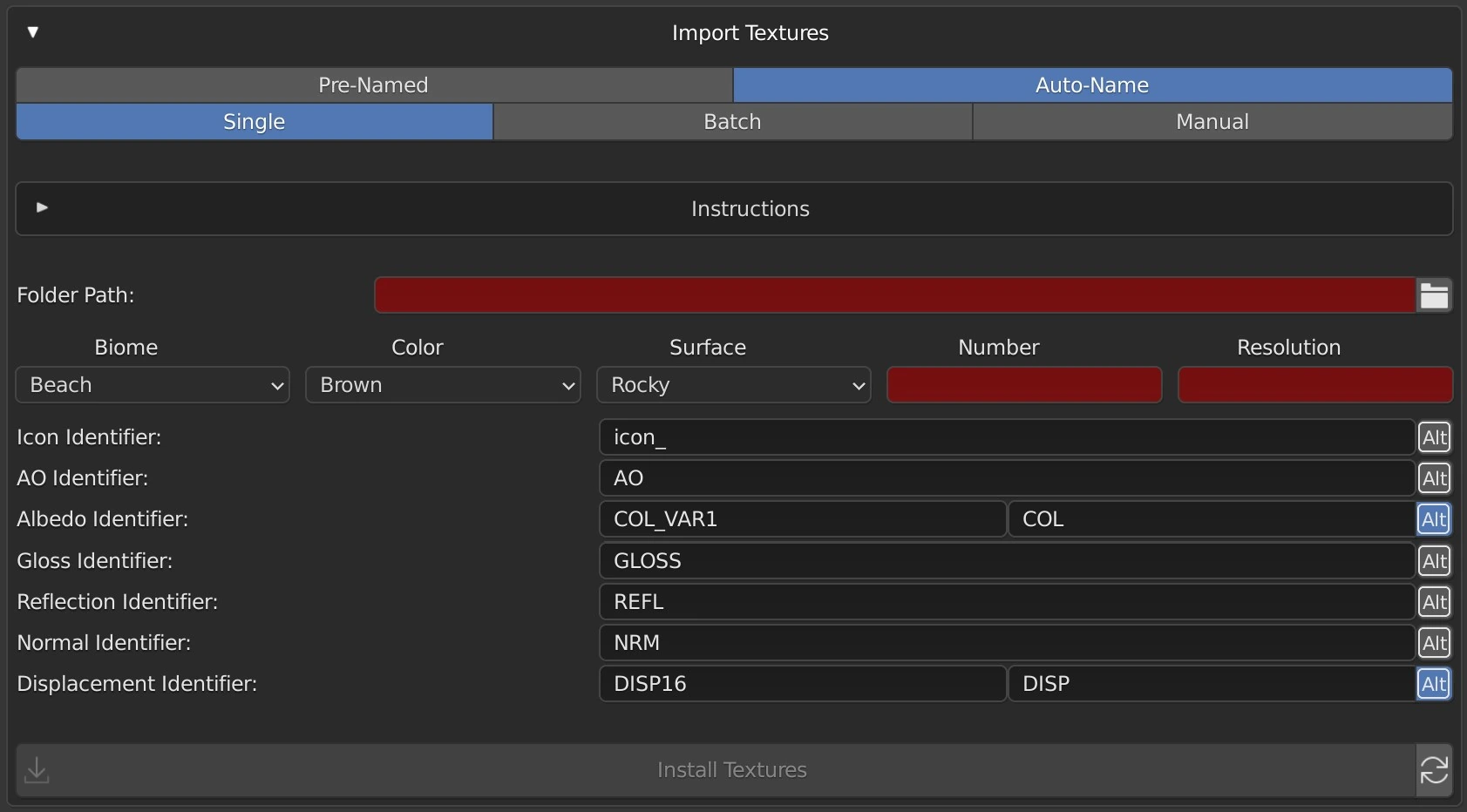Collapse the Import Textures panel
This screenshot has height=812, width=1467.
tap(33, 32)
